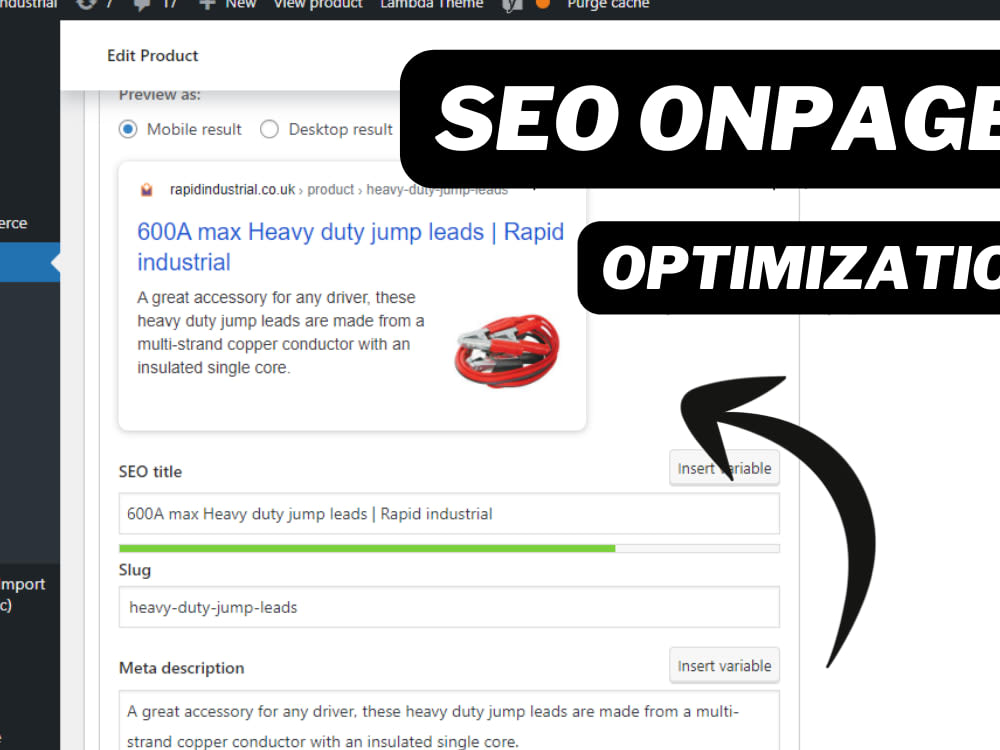Click the Slug input field
Image resolution: width=1000 pixels, height=750 pixels.
[449, 607]
